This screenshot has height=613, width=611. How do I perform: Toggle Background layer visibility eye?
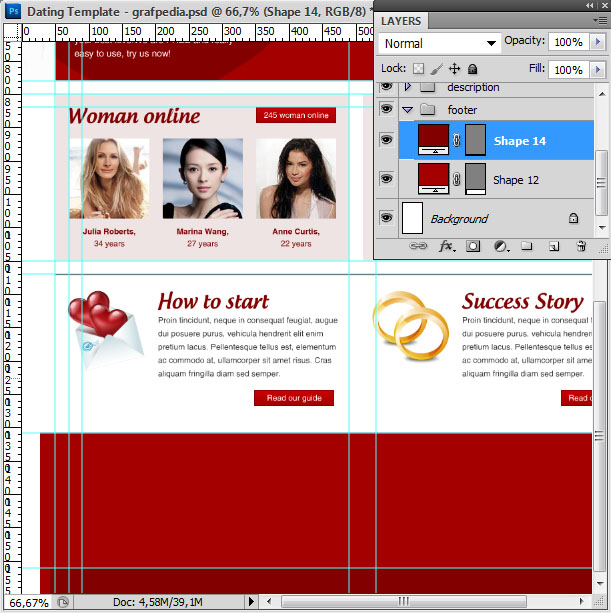coord(386,217)
